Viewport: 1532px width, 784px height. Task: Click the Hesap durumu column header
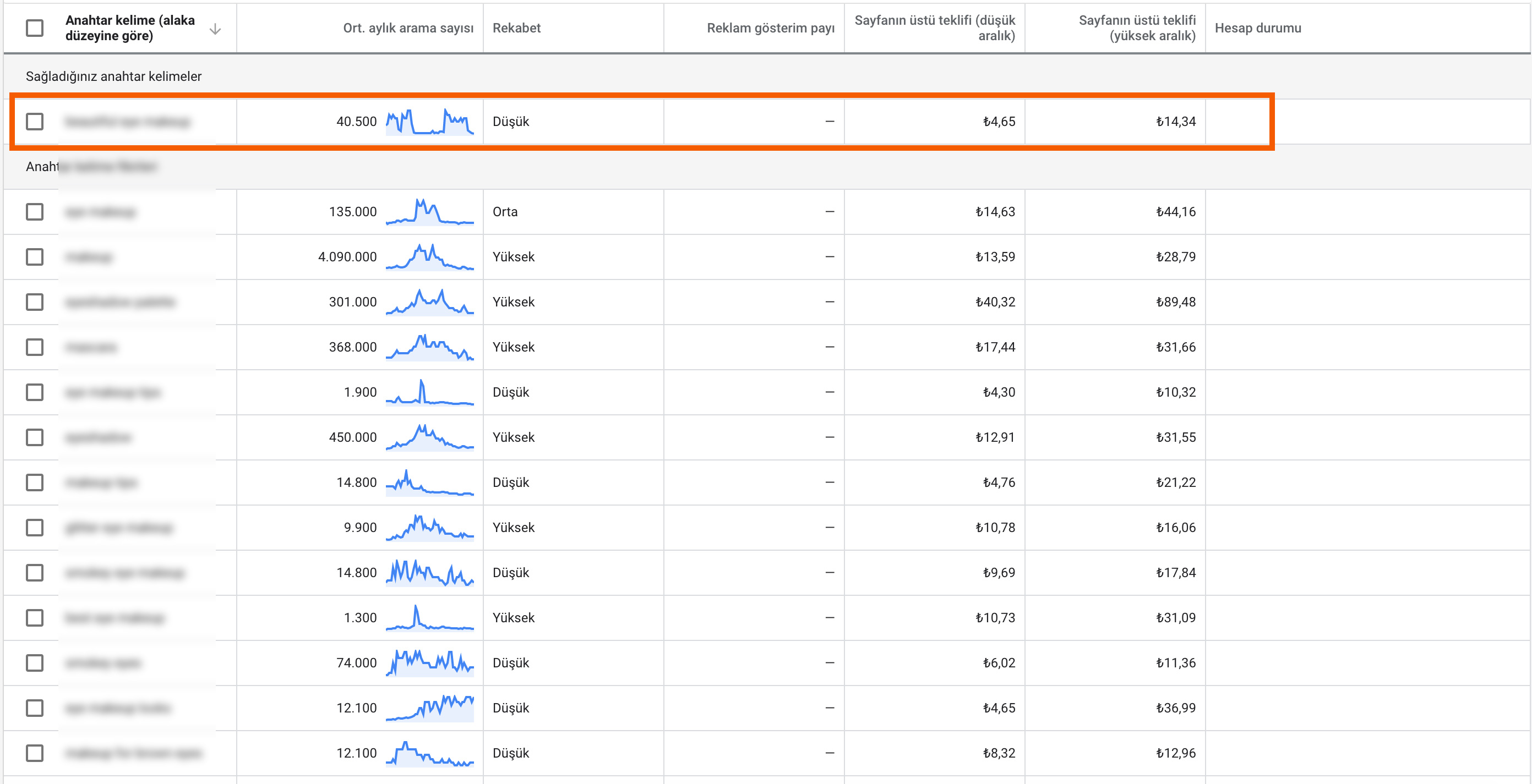point(1257,28)
